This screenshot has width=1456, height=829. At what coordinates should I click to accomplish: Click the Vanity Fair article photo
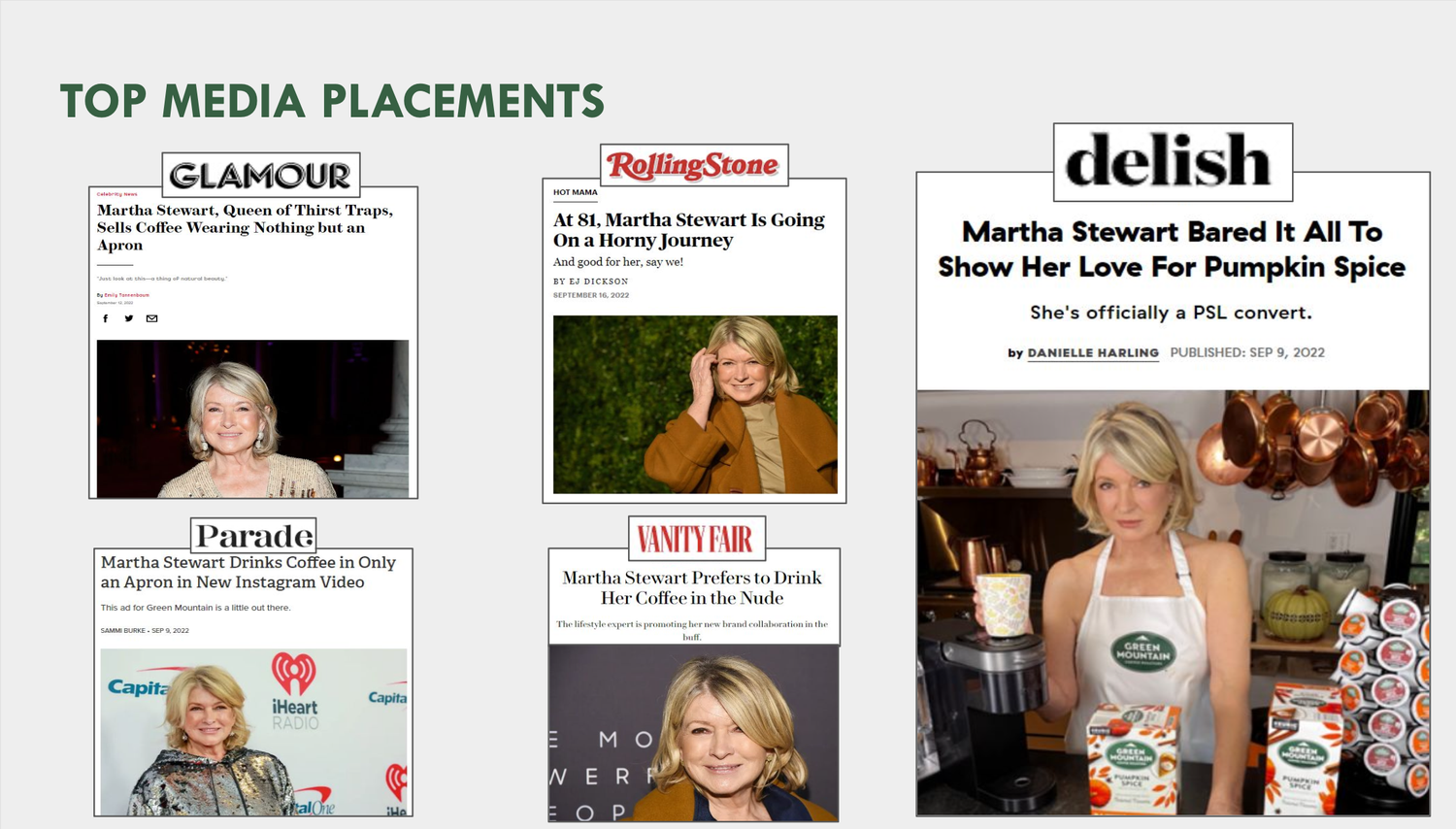coord(694,733)
